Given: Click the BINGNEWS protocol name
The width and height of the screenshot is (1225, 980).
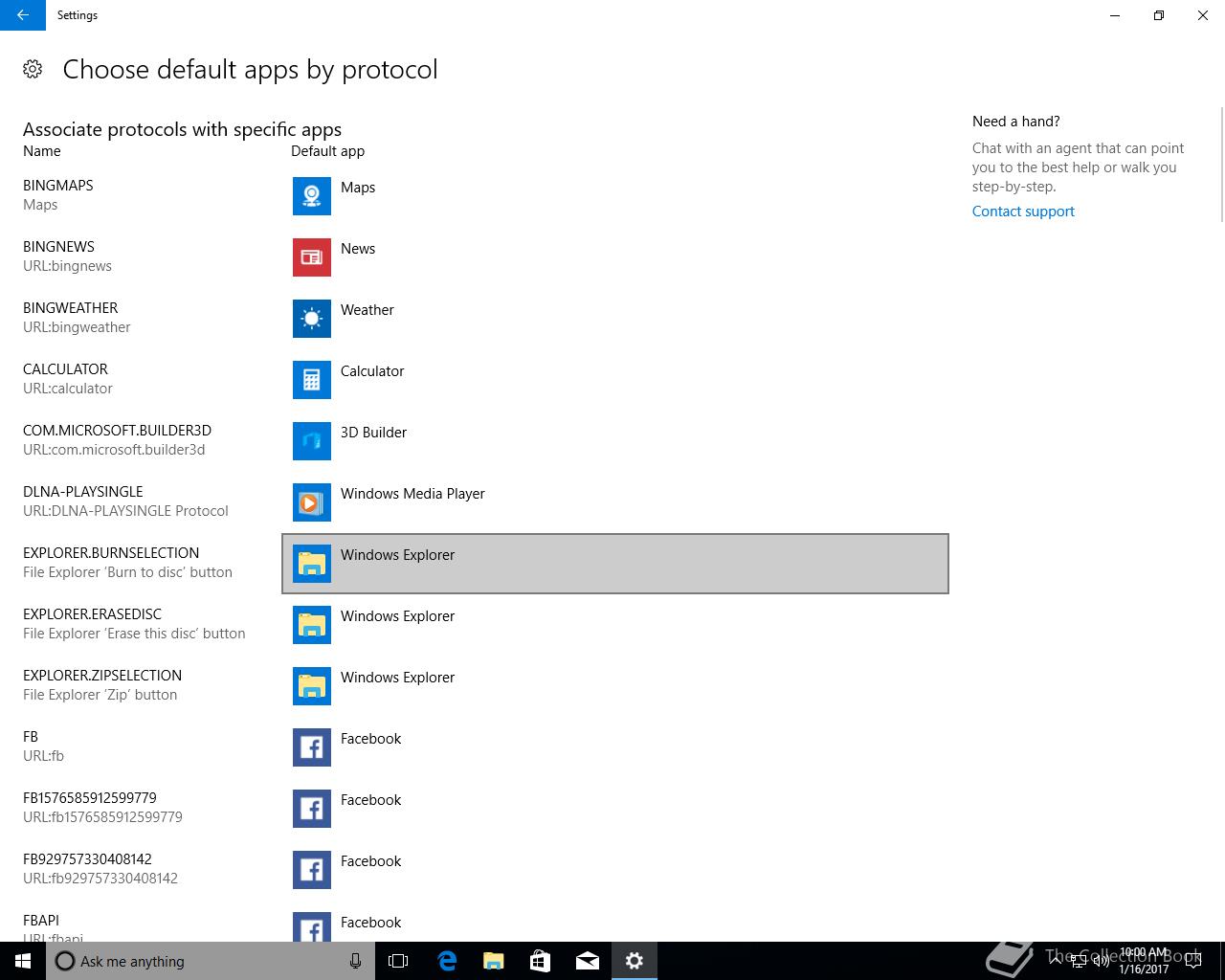Looking at the screenshot, I should (x=58, y=247).
